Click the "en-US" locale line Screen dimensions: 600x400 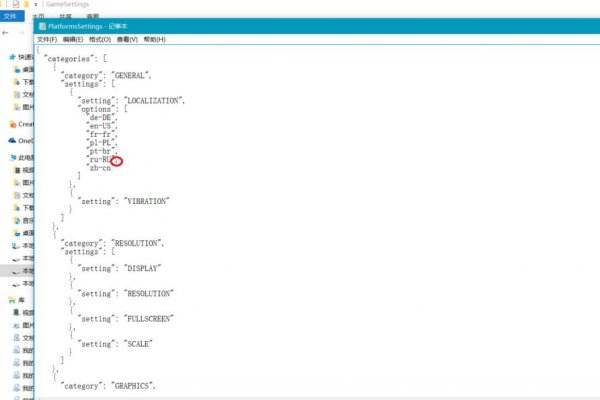pos(102,126)
